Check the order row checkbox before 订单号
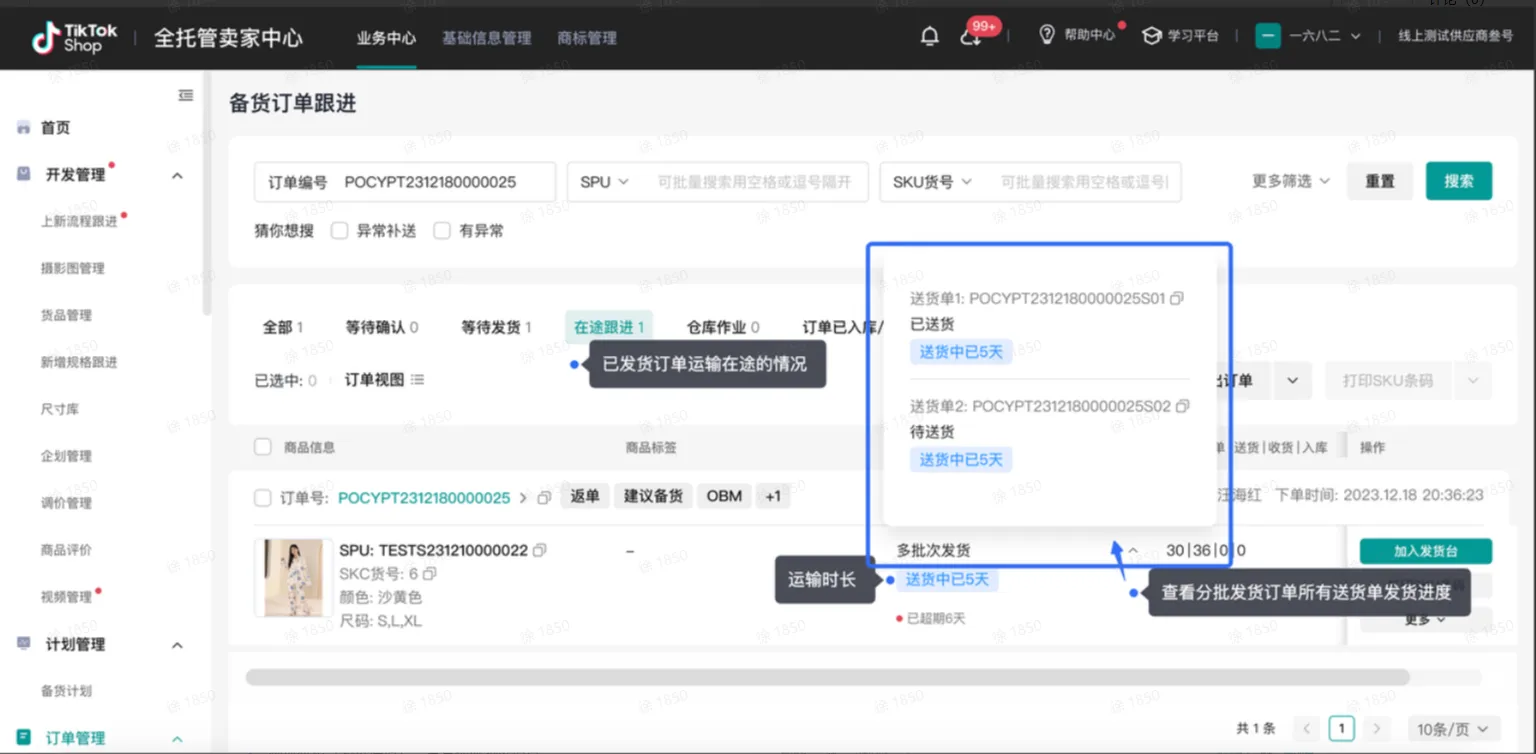This screenshot has width=1536, height=754. (263, 498)
